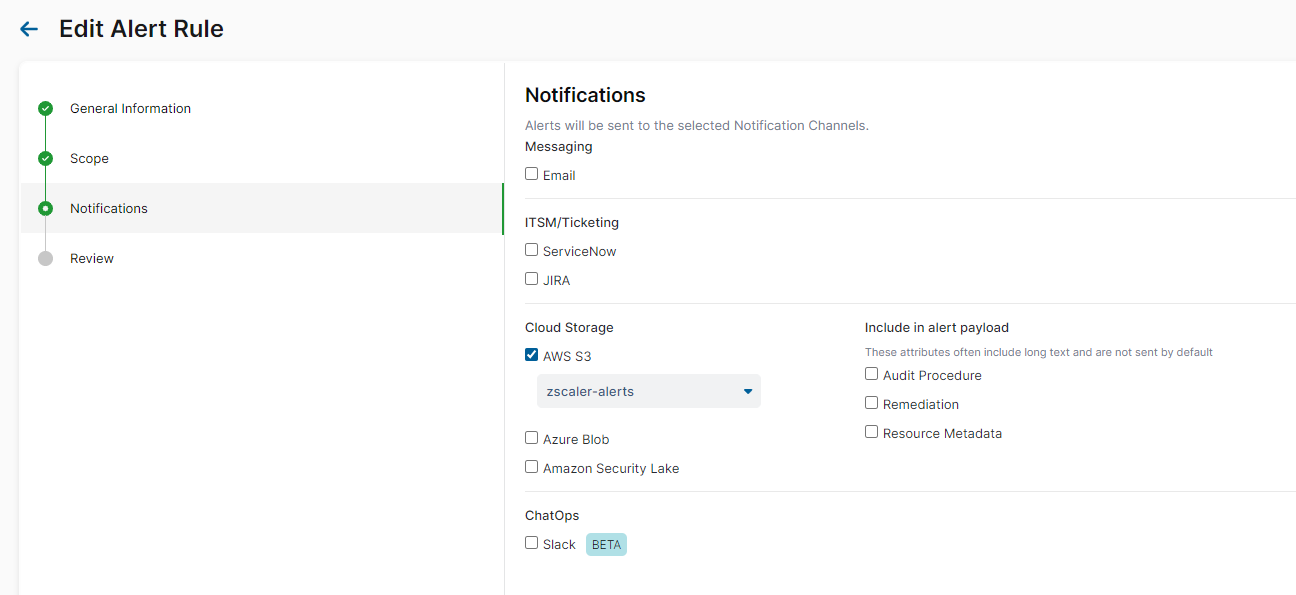The width and height of the screenshot is (1296, 595).
Task: Open the zscaler-alerts bucket dropdown
Action: click(648, 391)
